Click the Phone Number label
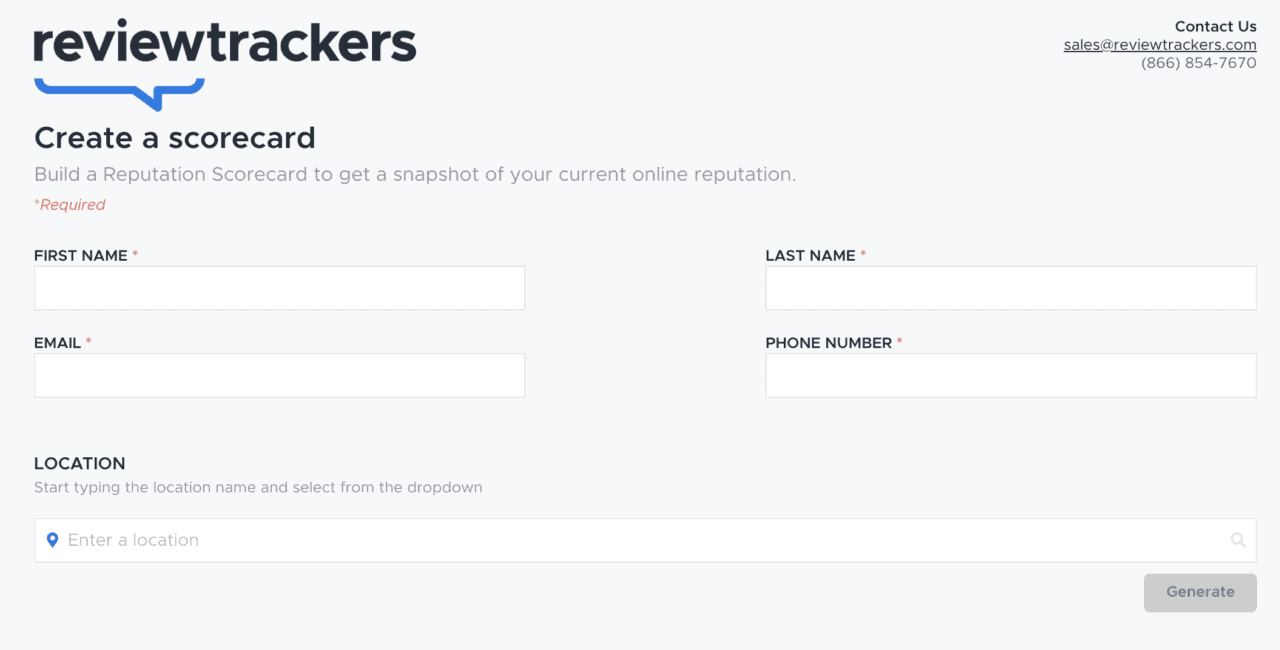Screen dimensions: 1280x650 pyautogui.click(x=828, y=343)
